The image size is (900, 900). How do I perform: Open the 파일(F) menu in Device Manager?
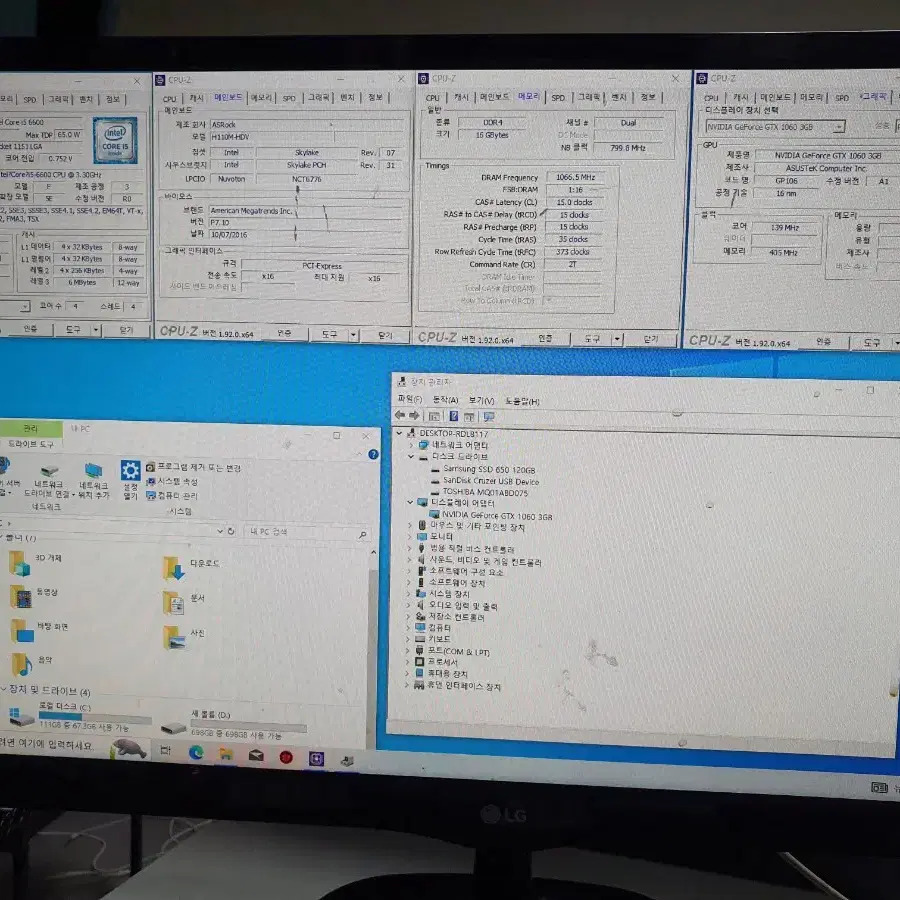[409, 399]
